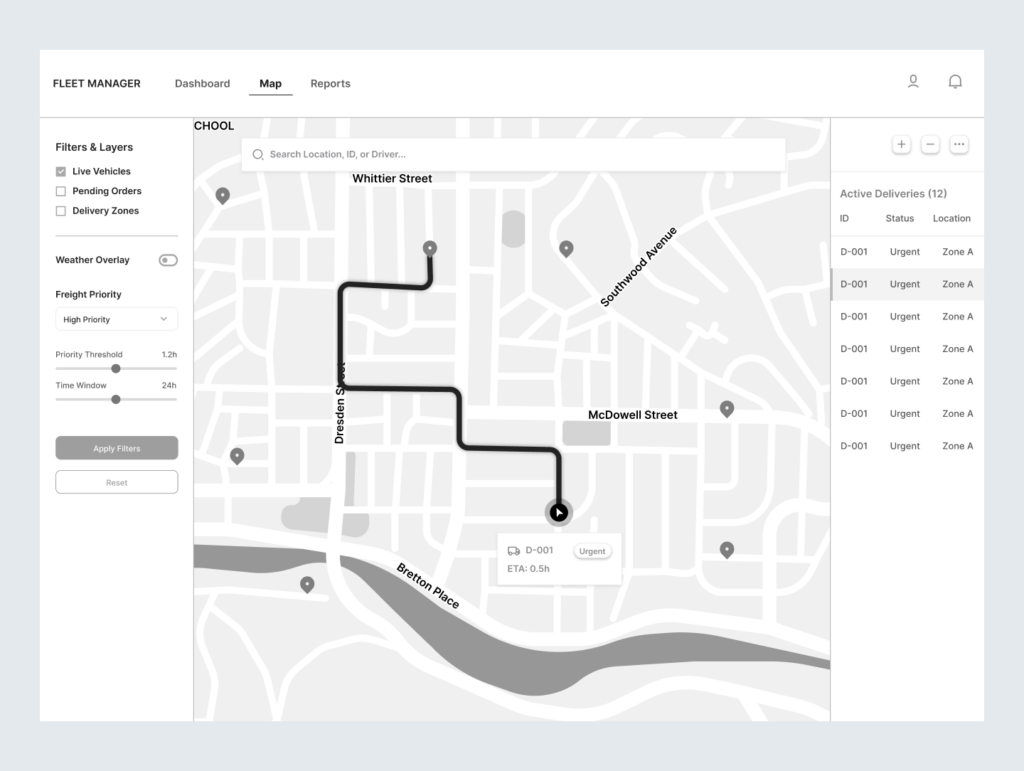
Task: Zoom out with the minus button
Action: pos(930,145)
